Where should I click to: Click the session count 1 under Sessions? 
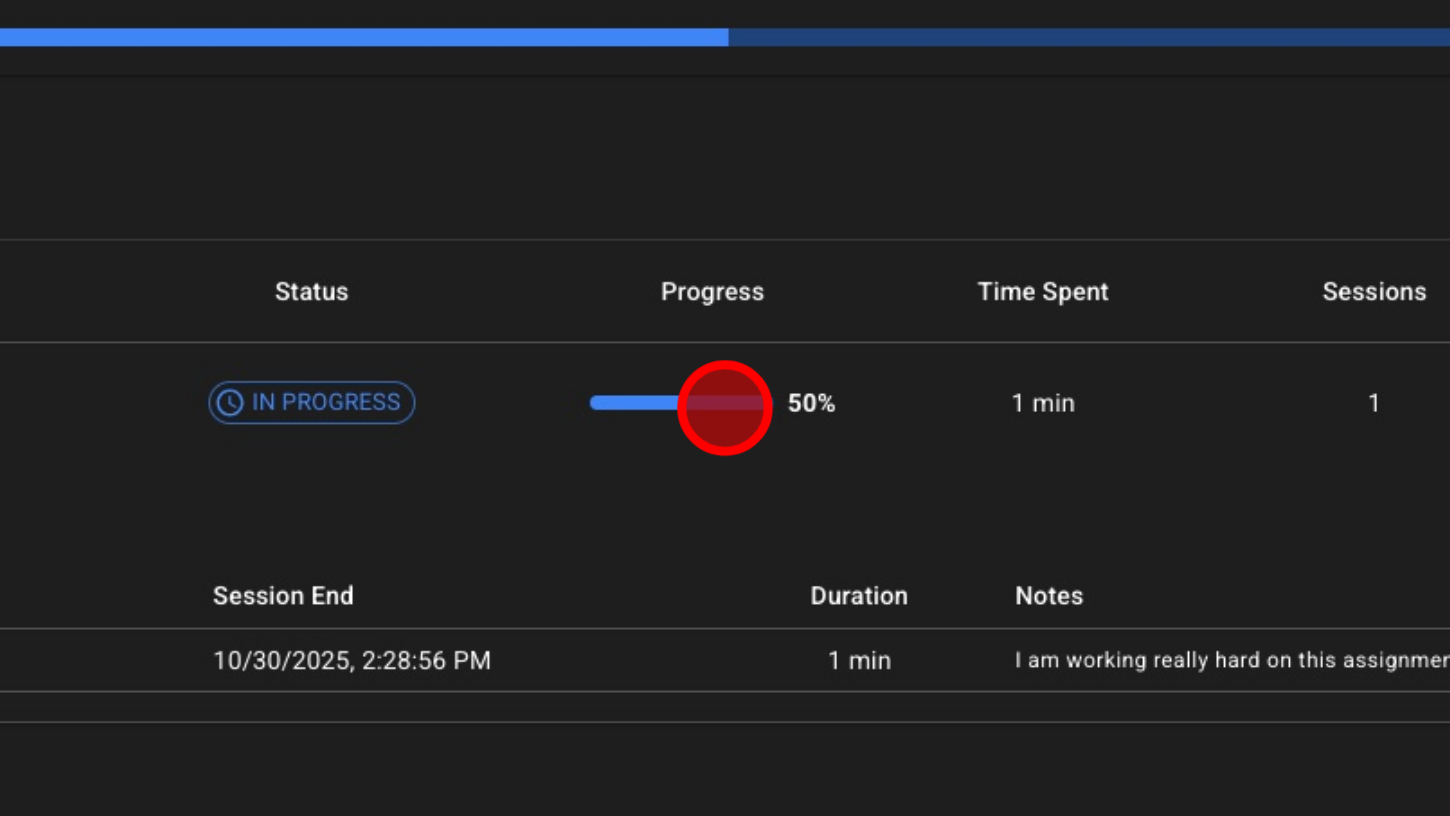(x=1373, y=403)
